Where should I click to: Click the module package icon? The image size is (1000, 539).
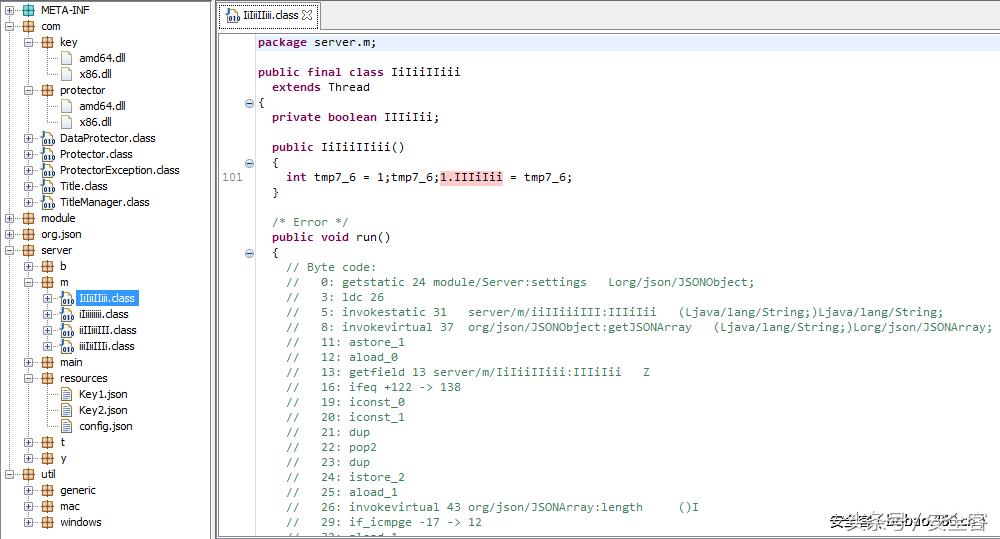pos(29,218)
